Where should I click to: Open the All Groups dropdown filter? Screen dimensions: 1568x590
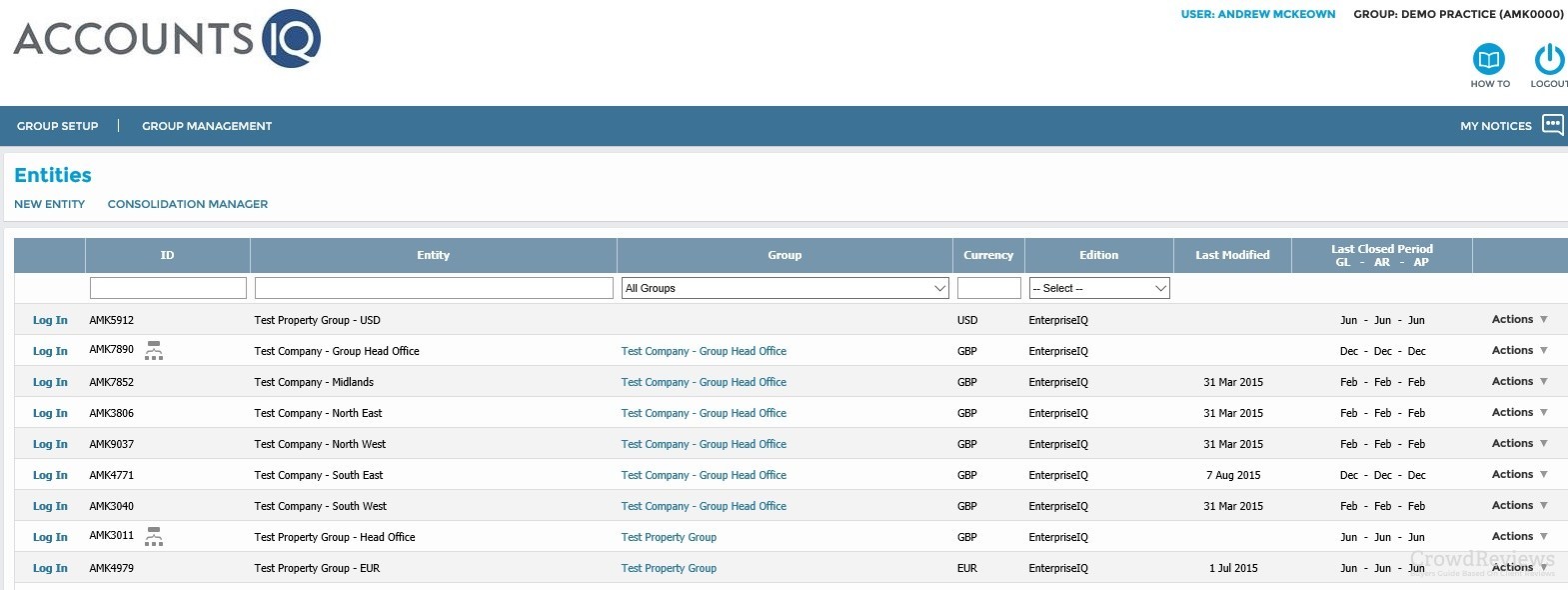784,288
